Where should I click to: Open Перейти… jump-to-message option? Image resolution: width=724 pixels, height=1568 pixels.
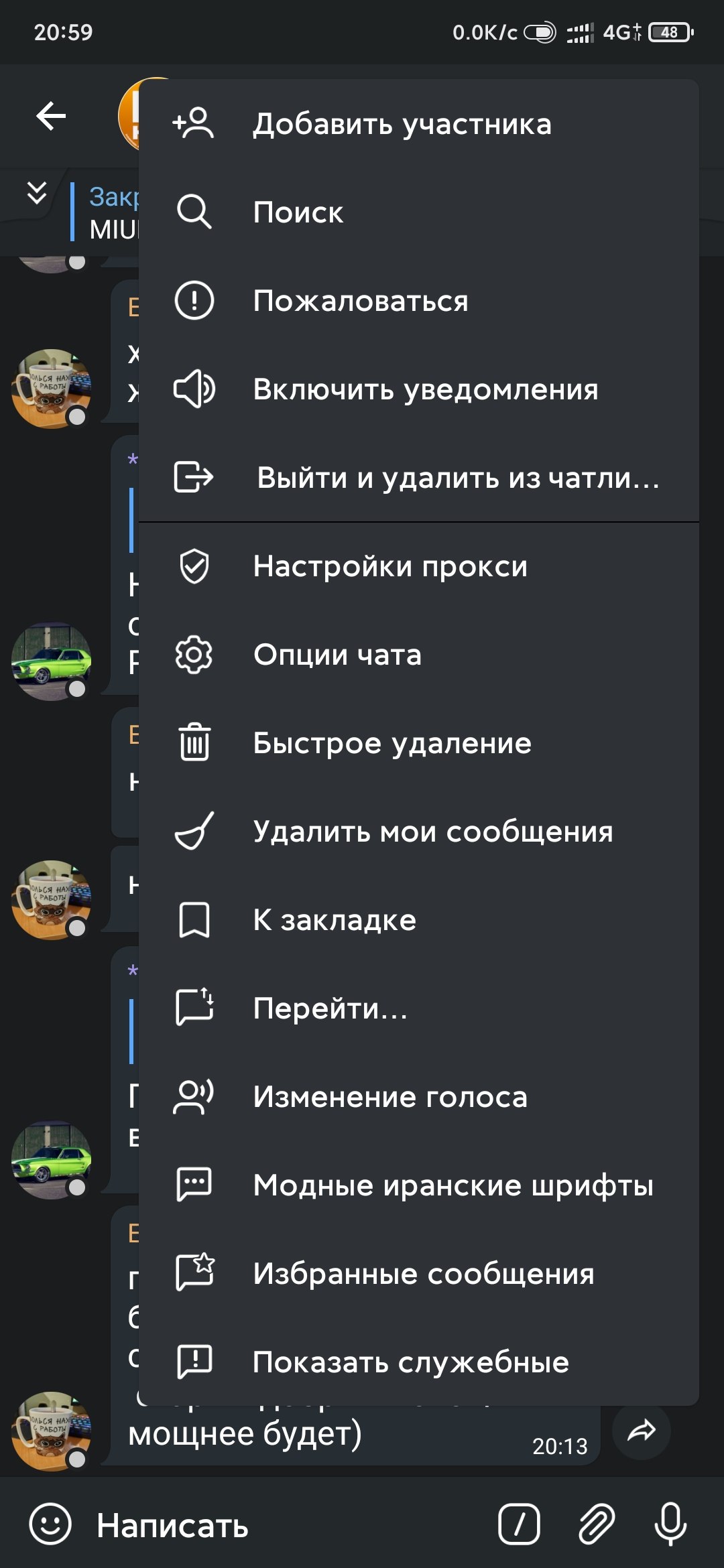coord(419,1008)
